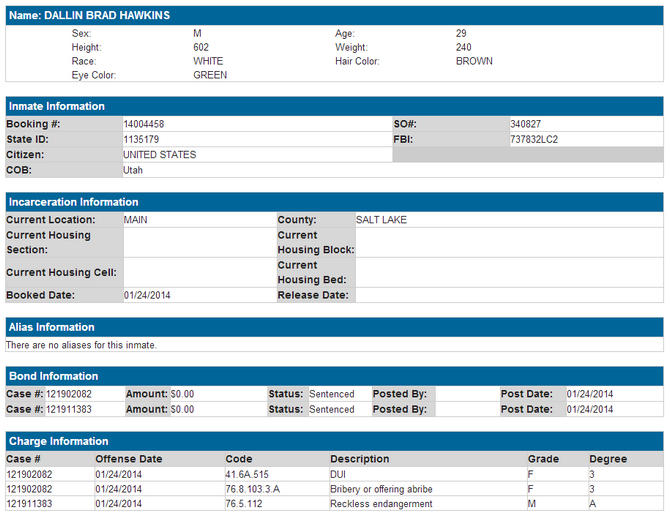
Task: Select State ID value 1135179
Action: pyautogui.click(x=141, y=140)
